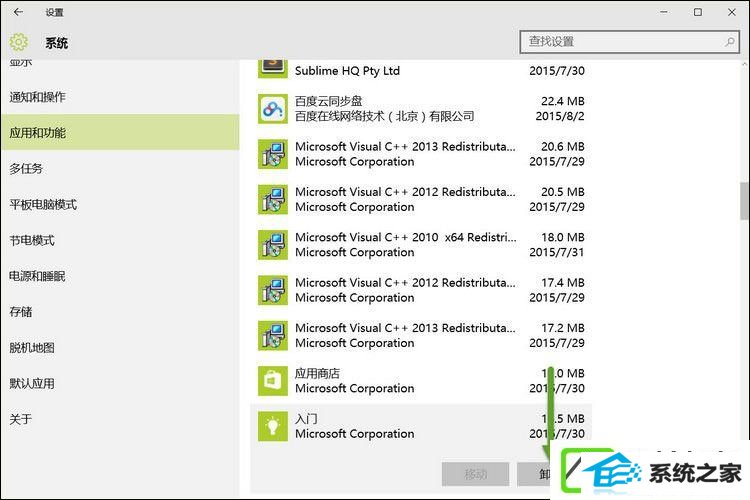Image resolution: width=750 pixels, height=500 pixels.
Task: Open 多任务 settings page
Action: point(120,168)
